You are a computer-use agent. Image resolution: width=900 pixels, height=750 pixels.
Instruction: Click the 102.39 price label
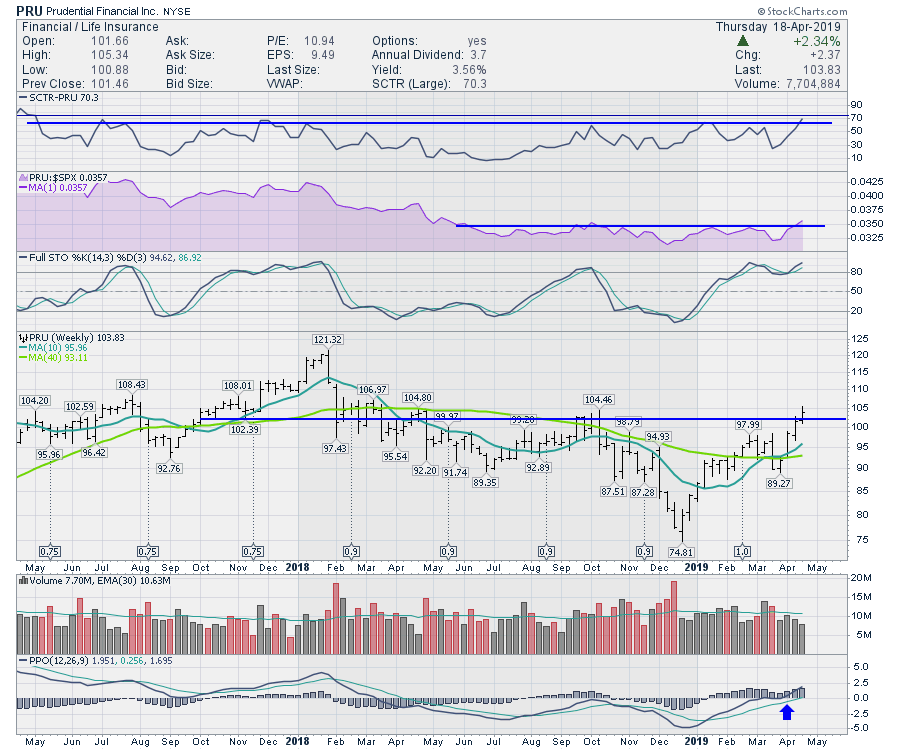[x=245, y=429]
